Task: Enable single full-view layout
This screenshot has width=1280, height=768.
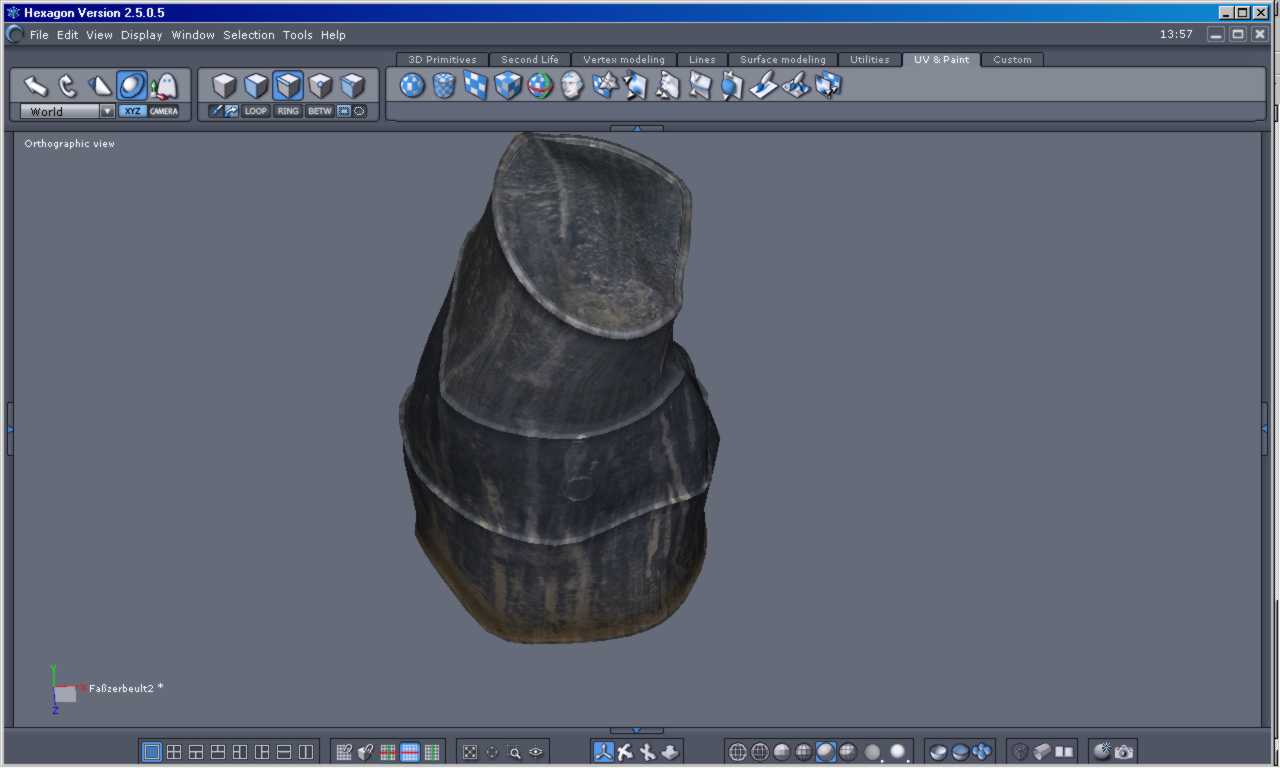Action: click(152, 752)
